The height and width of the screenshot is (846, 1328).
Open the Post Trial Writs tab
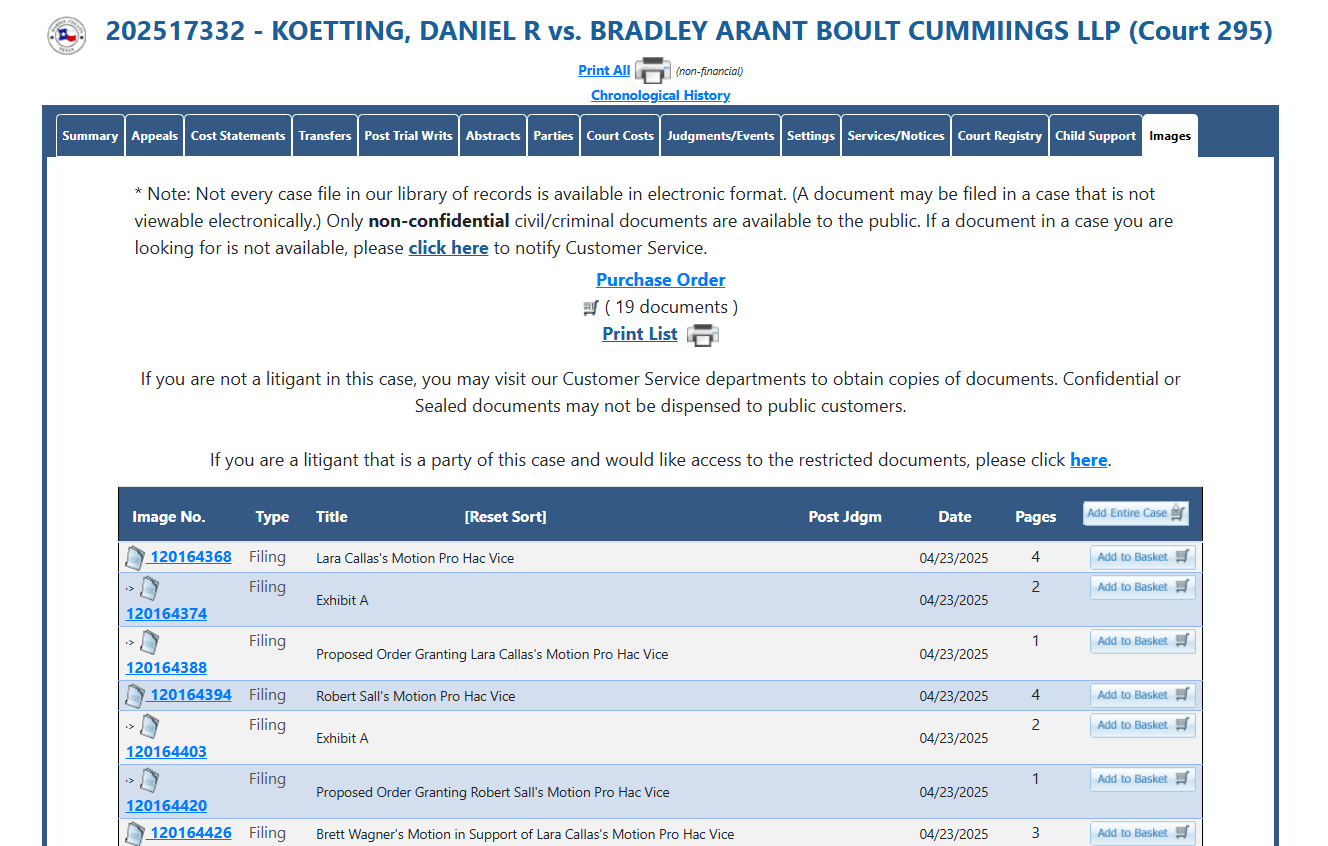[x=408, y=136]
